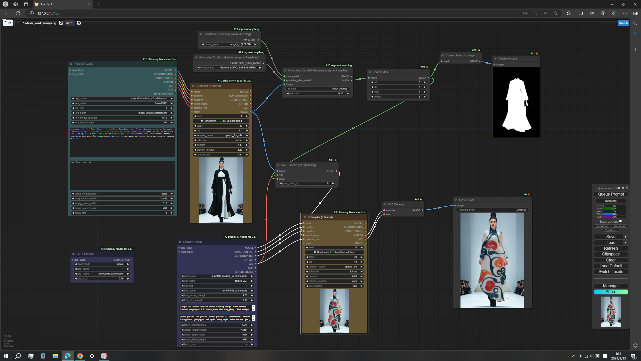Collapse the lower brown sampler node
641x361 pixels.
[305, 217]
